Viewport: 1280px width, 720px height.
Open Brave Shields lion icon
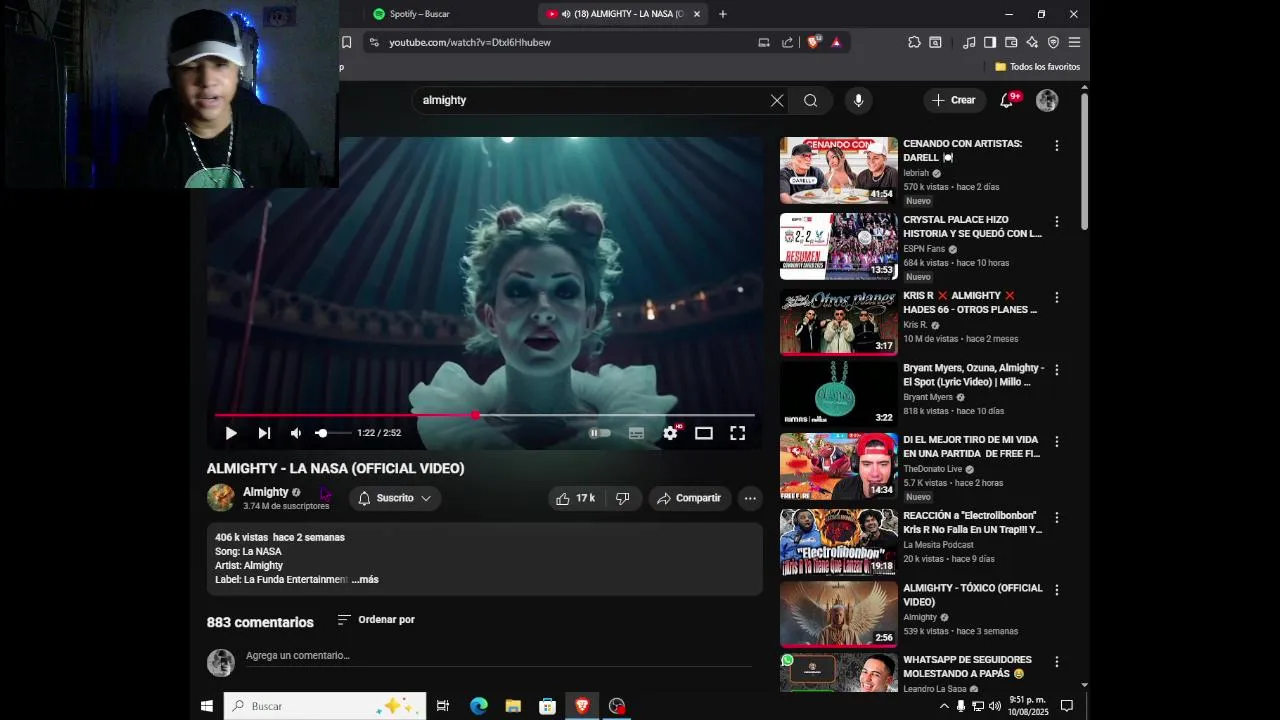pos(813,42)
